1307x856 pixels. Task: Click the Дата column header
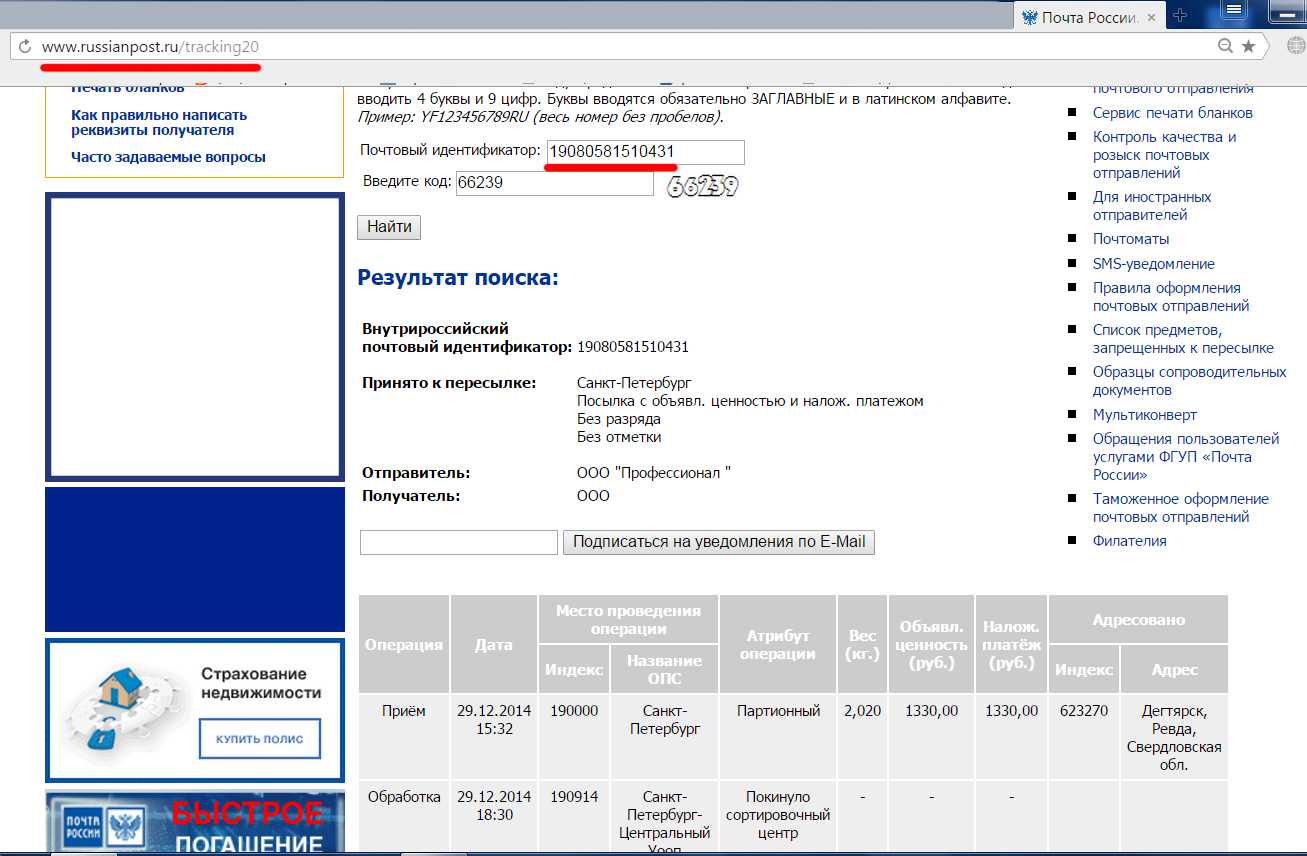(x=494, y=644)
